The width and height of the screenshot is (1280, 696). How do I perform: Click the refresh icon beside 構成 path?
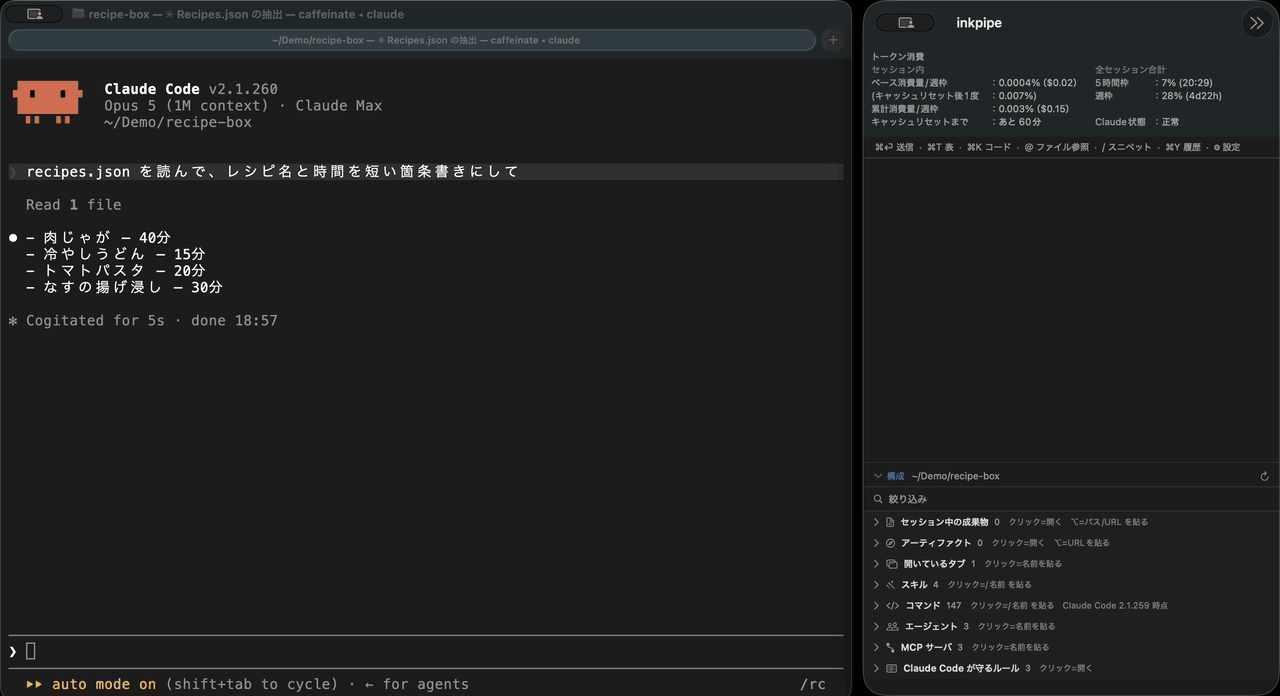[x=1264, y=477]
